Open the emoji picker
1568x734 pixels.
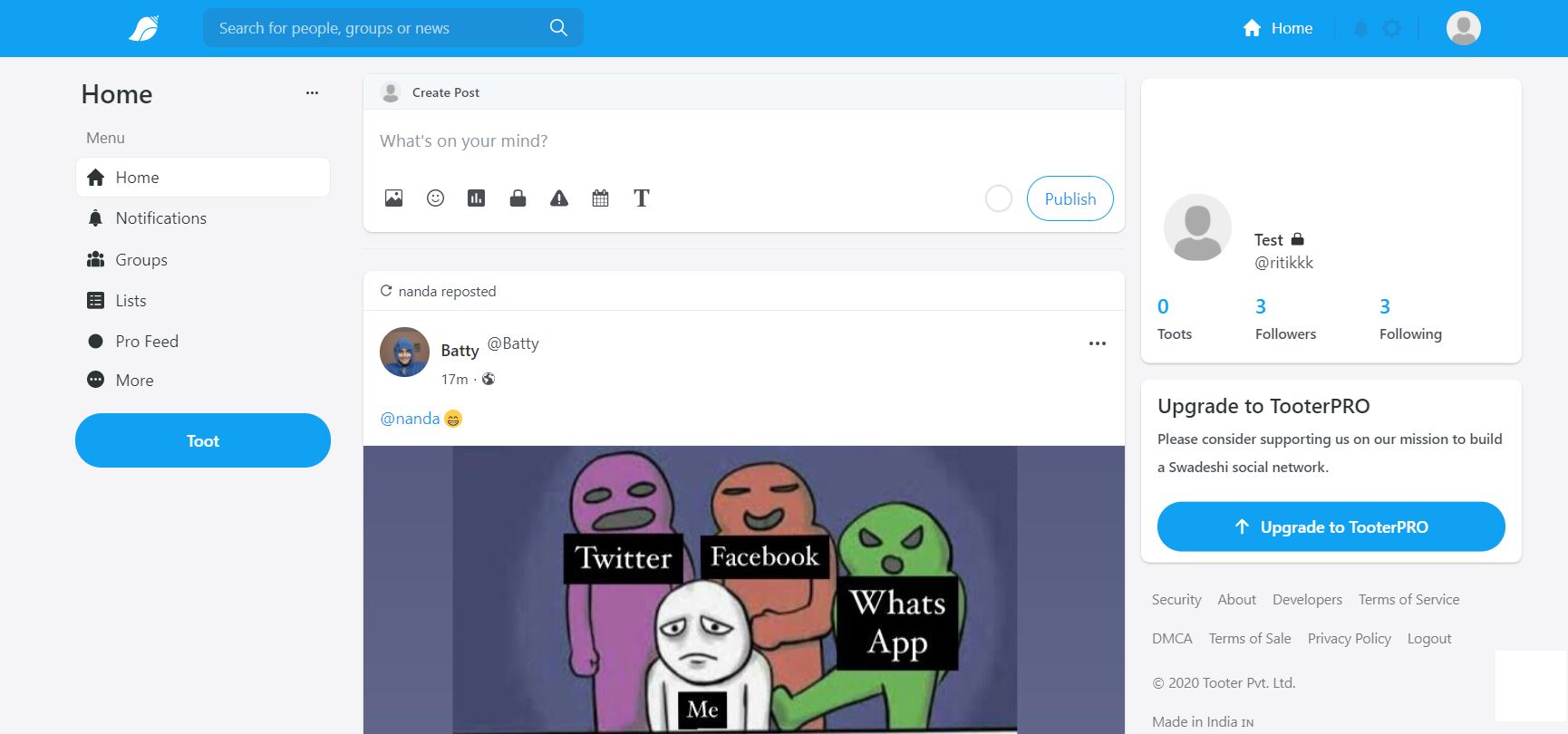(x=435, y=198)
